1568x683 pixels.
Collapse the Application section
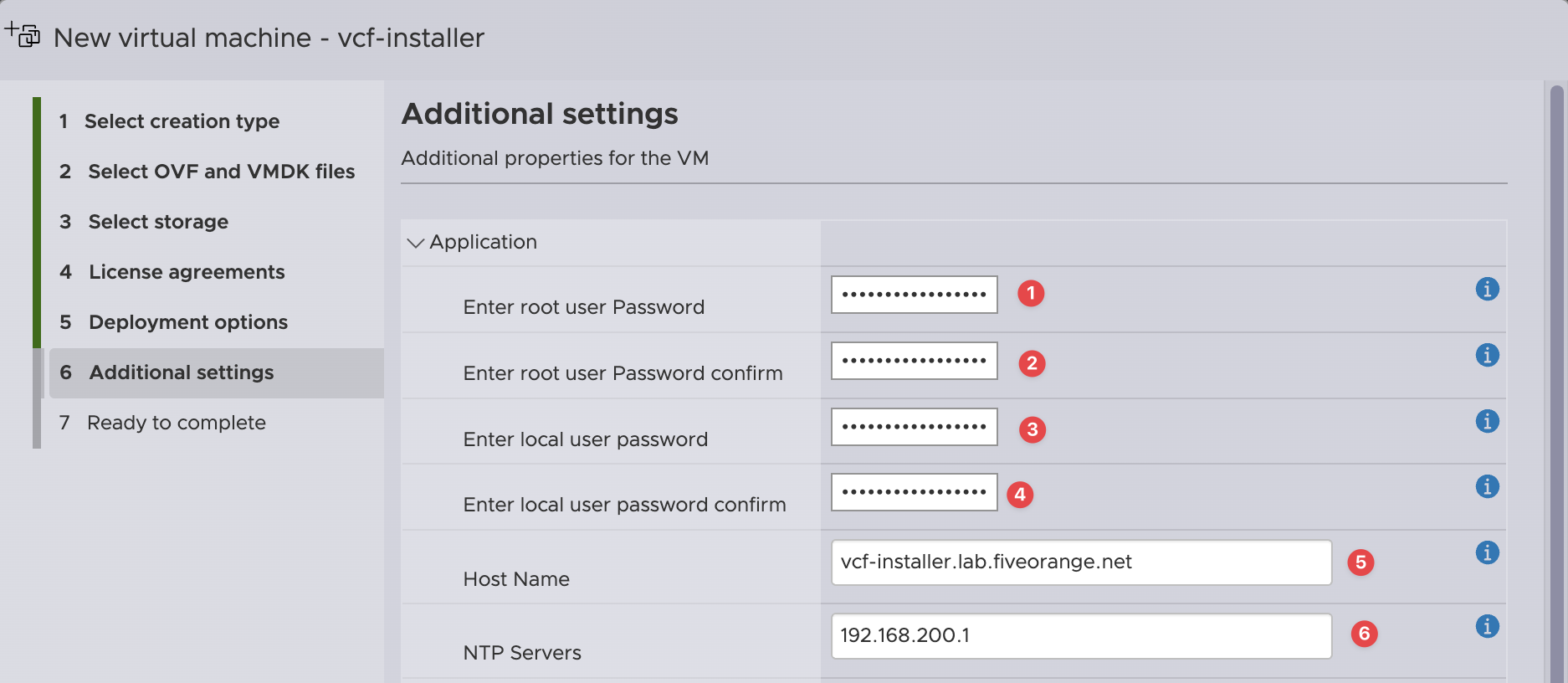coord(415,243)
